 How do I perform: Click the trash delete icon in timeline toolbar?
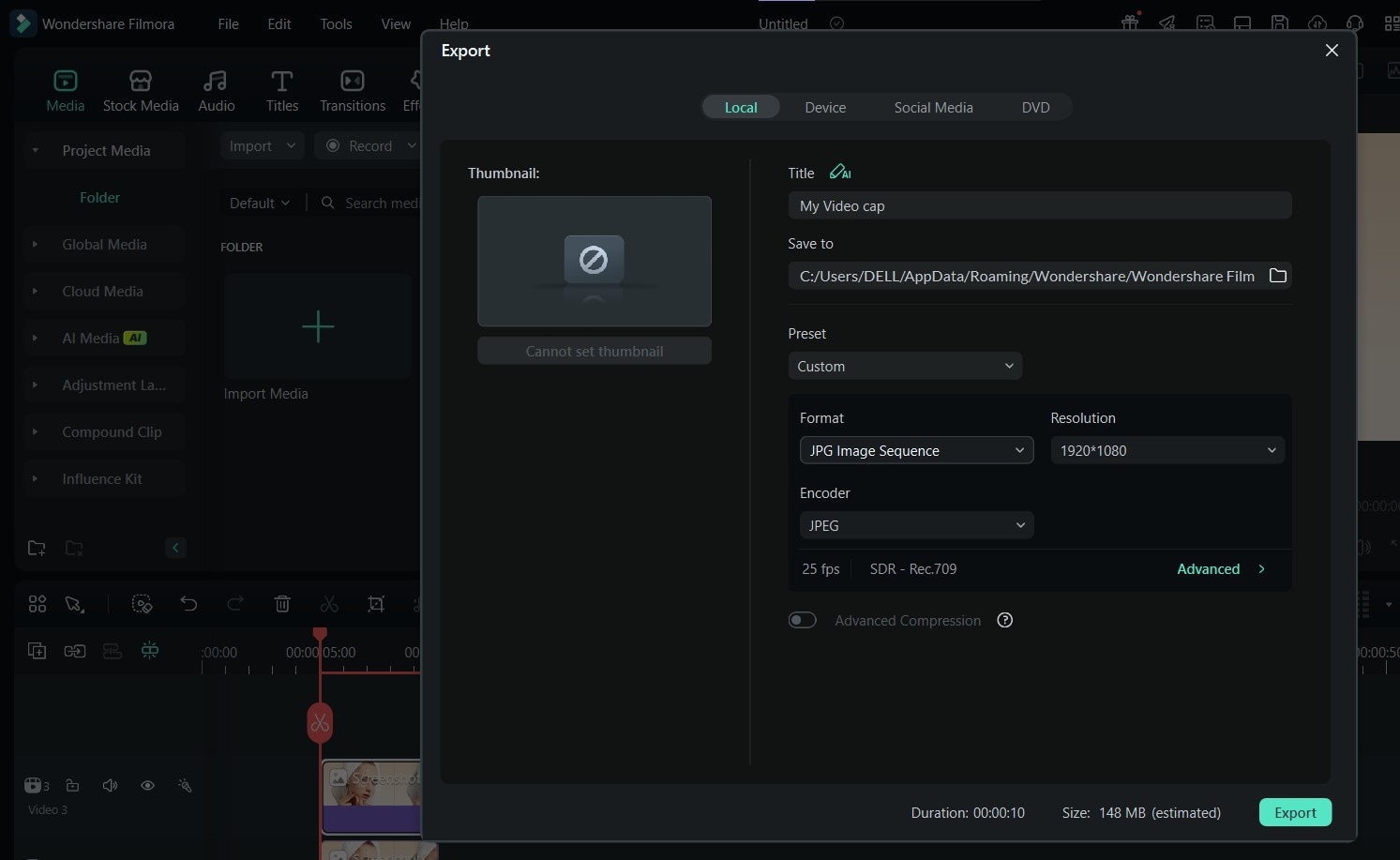pyautogui.click(x=282, y=604)
